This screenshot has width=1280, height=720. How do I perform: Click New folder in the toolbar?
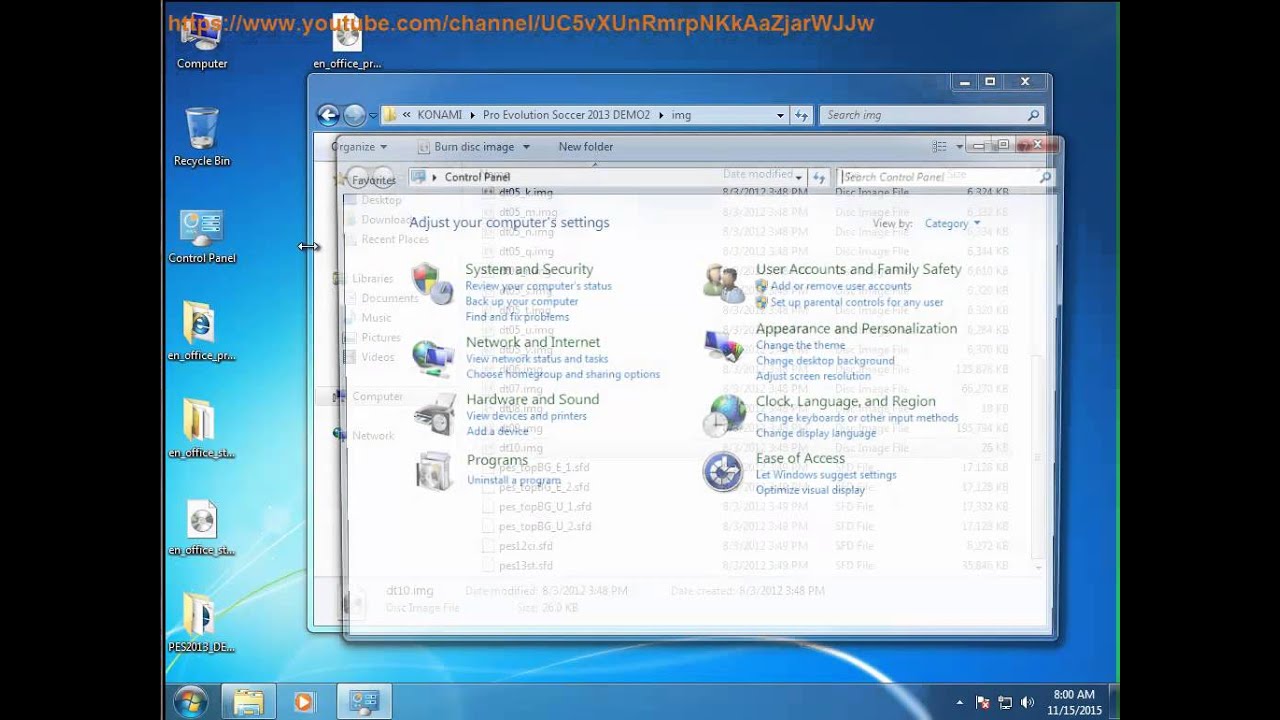coord(585,147)
